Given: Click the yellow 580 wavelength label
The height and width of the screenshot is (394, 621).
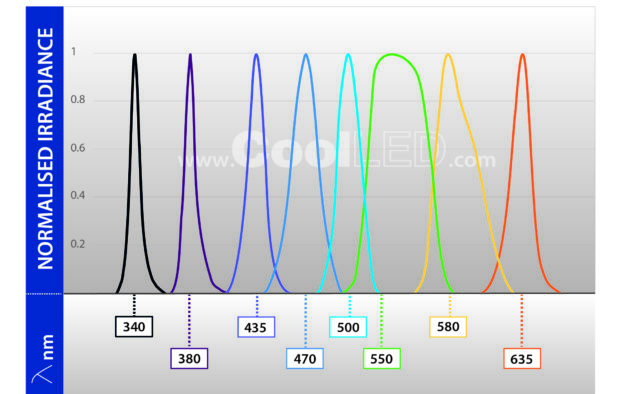Looking at the screenshot, I should (448, 327).
